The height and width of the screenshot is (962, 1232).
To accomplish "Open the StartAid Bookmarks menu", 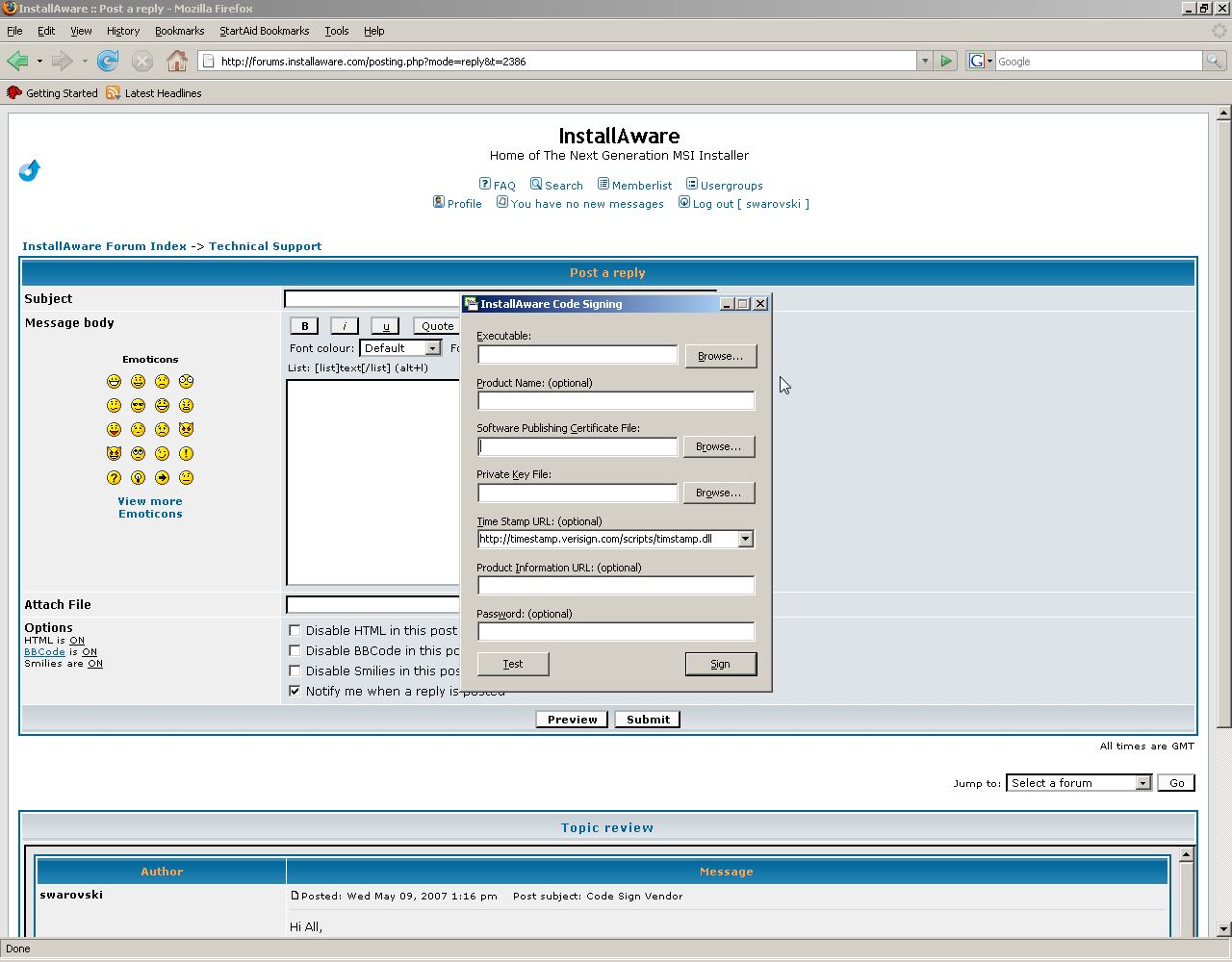I will (265, 31).
